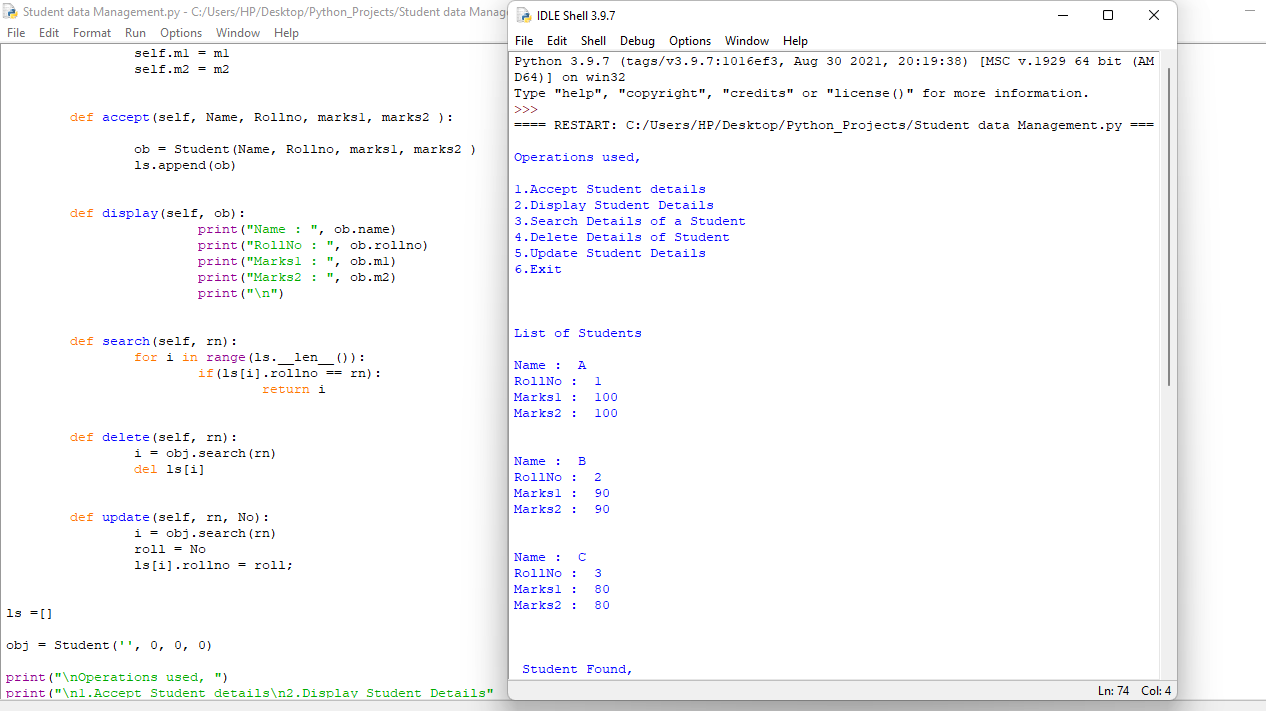Open Options menu in IDLE Shell
The height and width of the screenshot is (711, 1266).
tap(690, 41)
